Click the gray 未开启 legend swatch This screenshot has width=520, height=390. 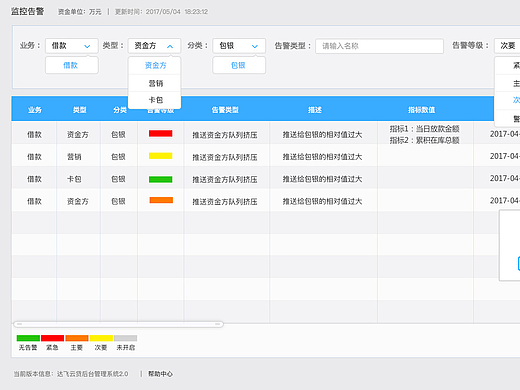pos(125,338)
